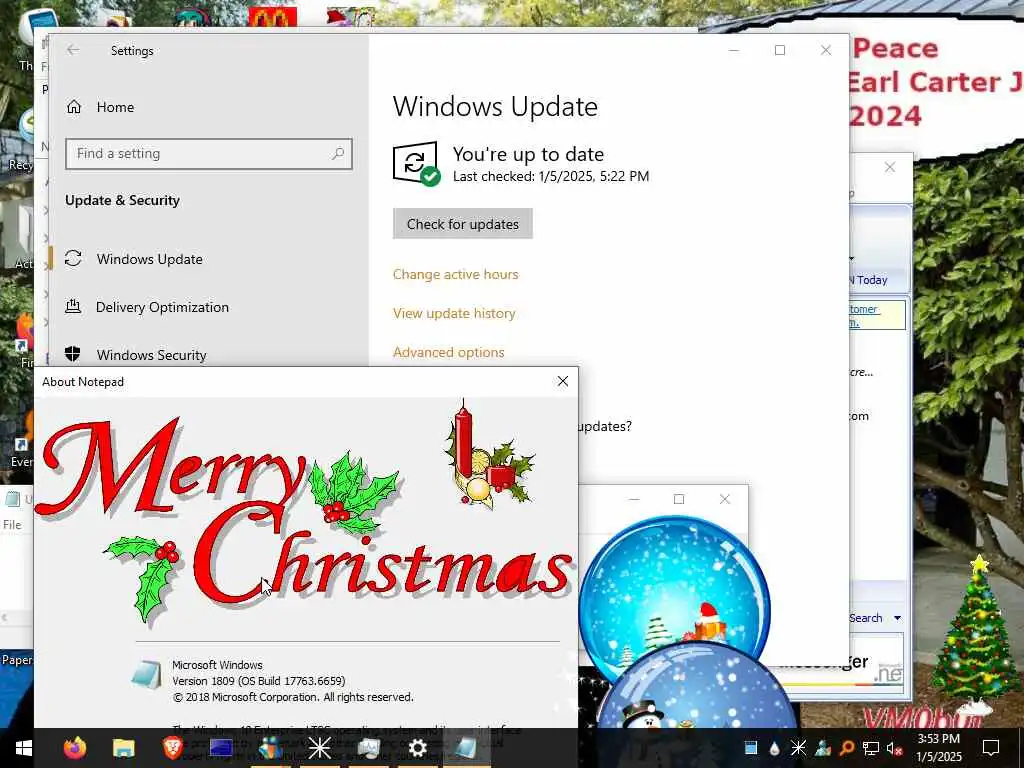
Task: Expand the Messenger Search dropdown arrow
Action: [x=897, y=618]
